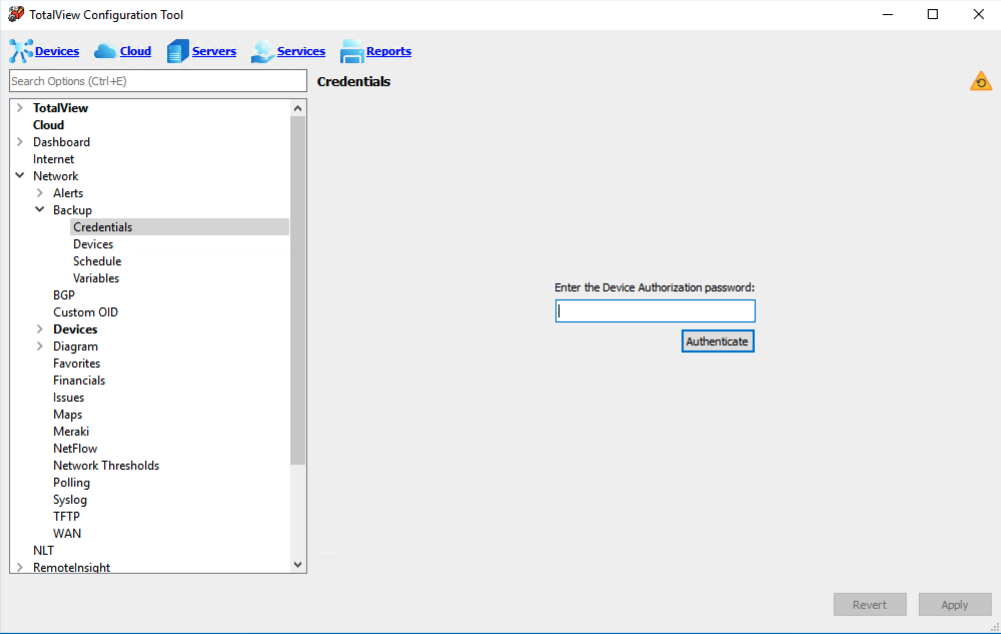This screenshot has height=634, width=1001.
Task: Select Custom OID in the tree
Action: pyautogui.click(x=86, y=312)
